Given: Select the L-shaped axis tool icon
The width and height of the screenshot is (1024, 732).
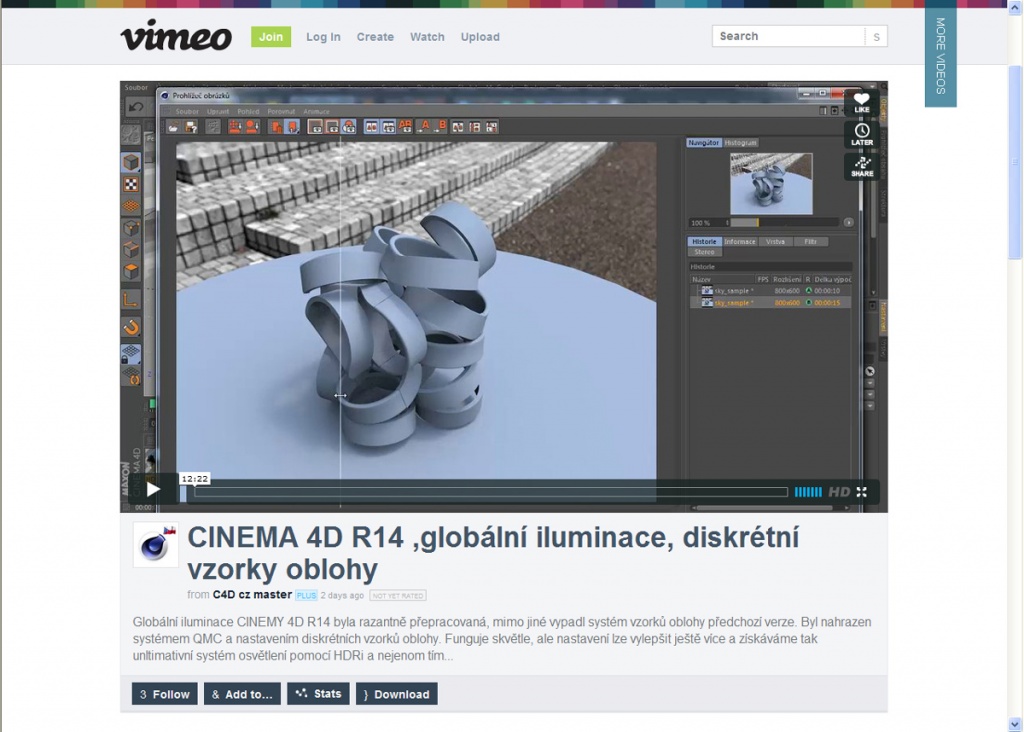Looking at the screenshot, I should tap(131, 300).
